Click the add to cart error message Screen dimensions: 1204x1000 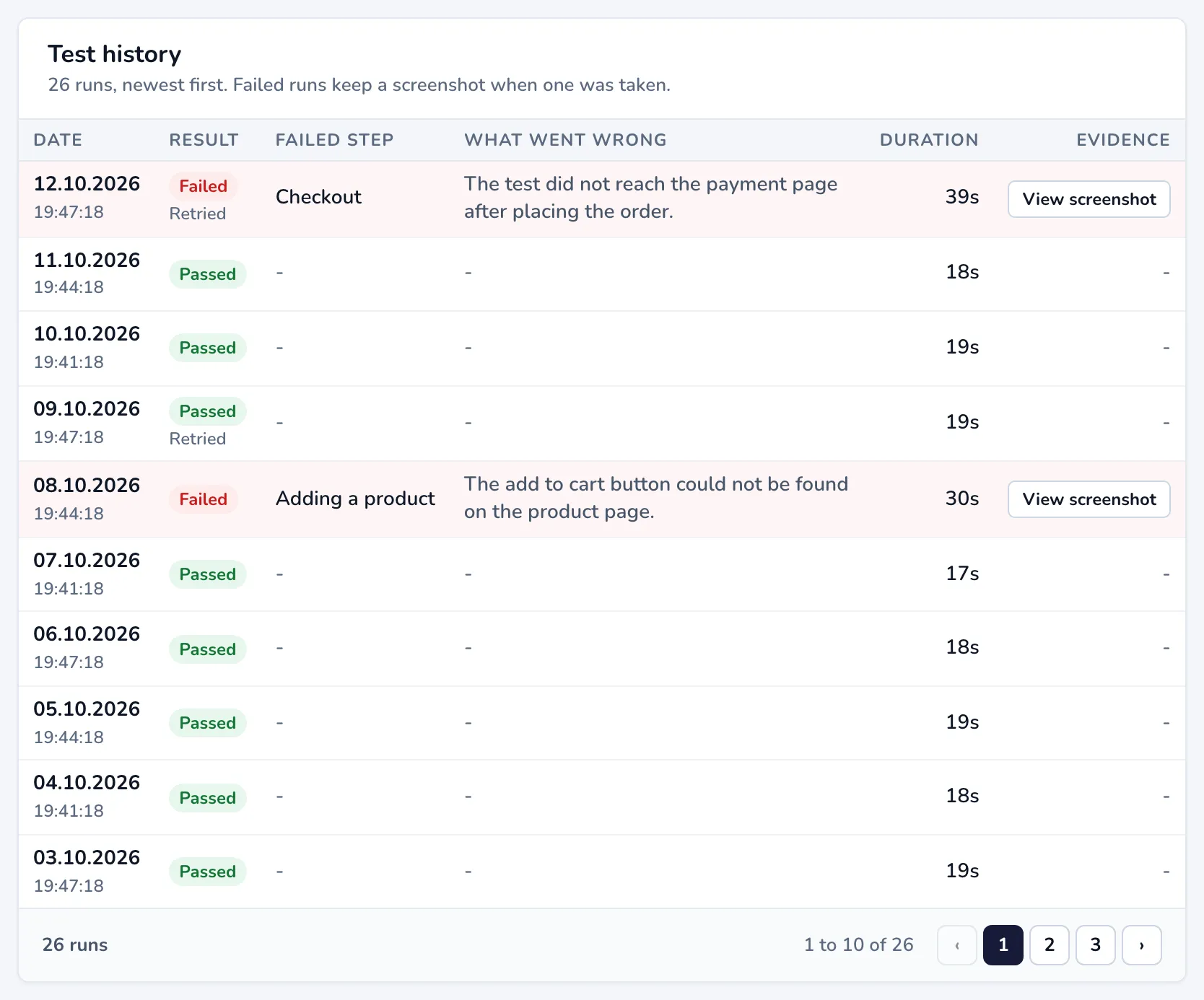656,498
